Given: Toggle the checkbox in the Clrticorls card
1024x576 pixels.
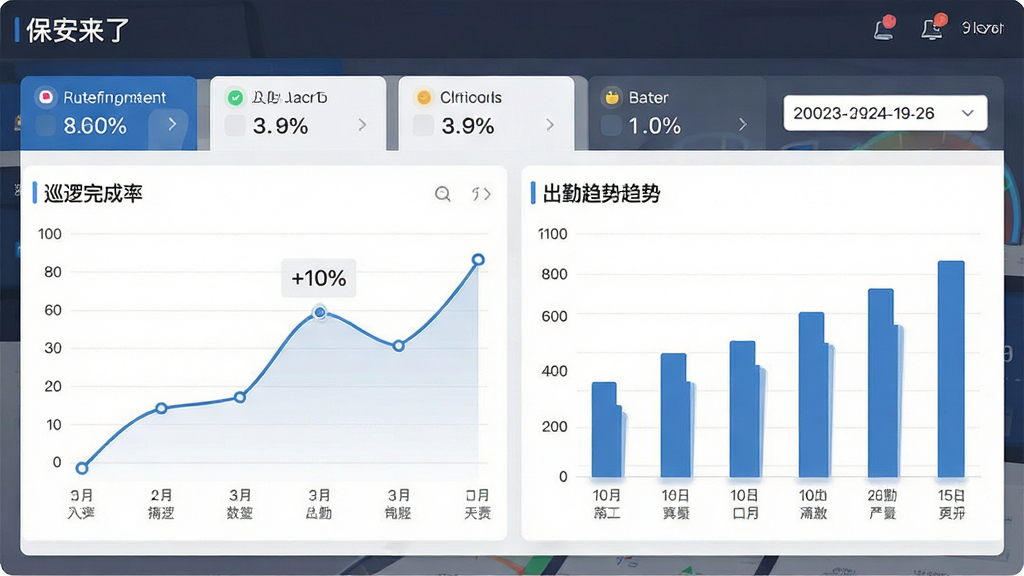Looking at the screenshot, I should [423, 125].
